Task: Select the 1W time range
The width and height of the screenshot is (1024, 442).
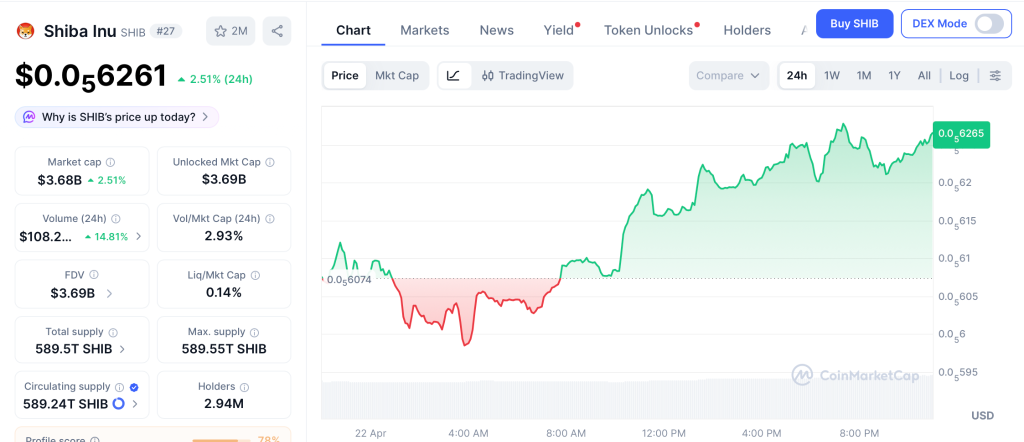Action: pos(832,75)
